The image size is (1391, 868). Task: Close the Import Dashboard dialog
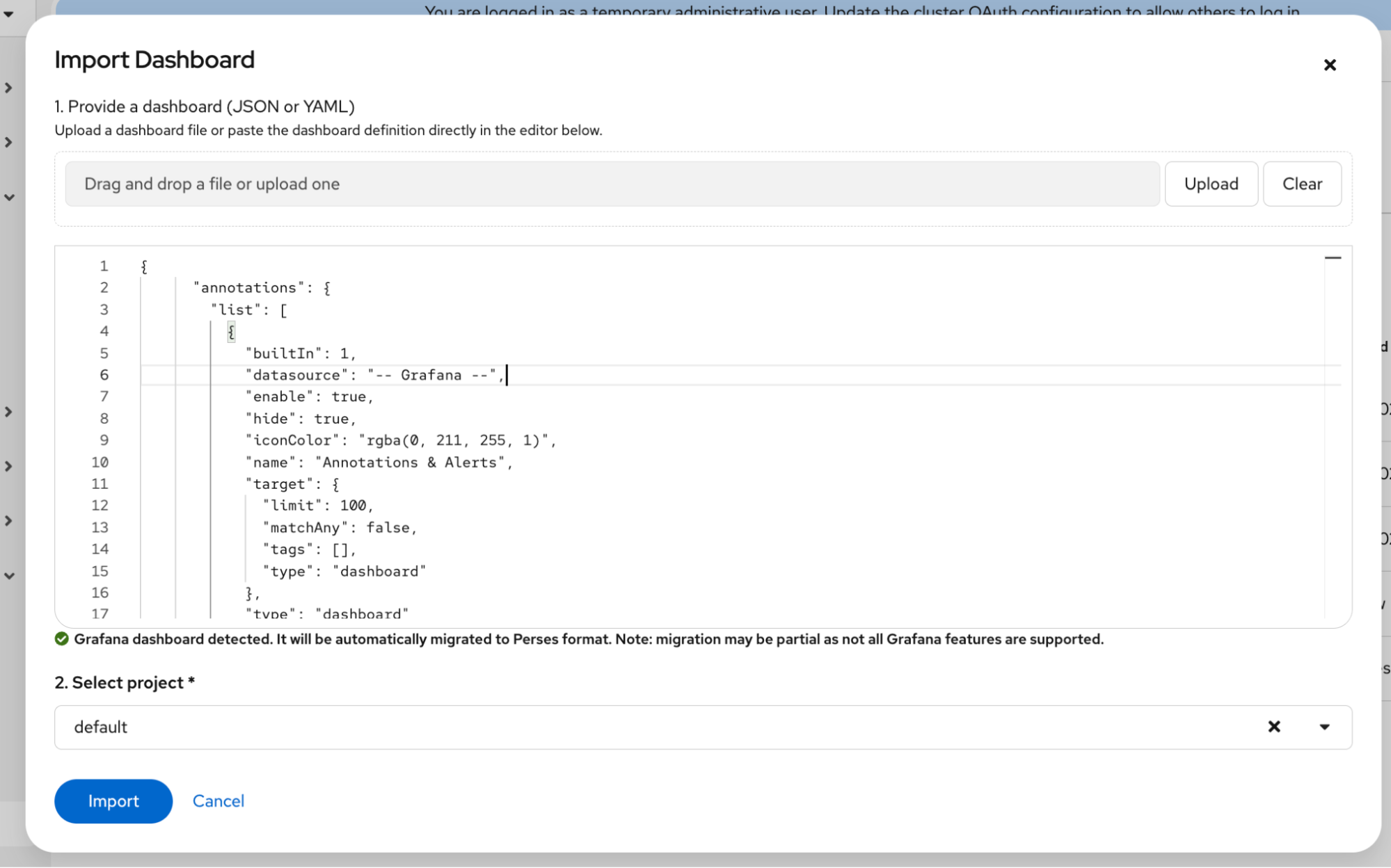click(1329, 65)
